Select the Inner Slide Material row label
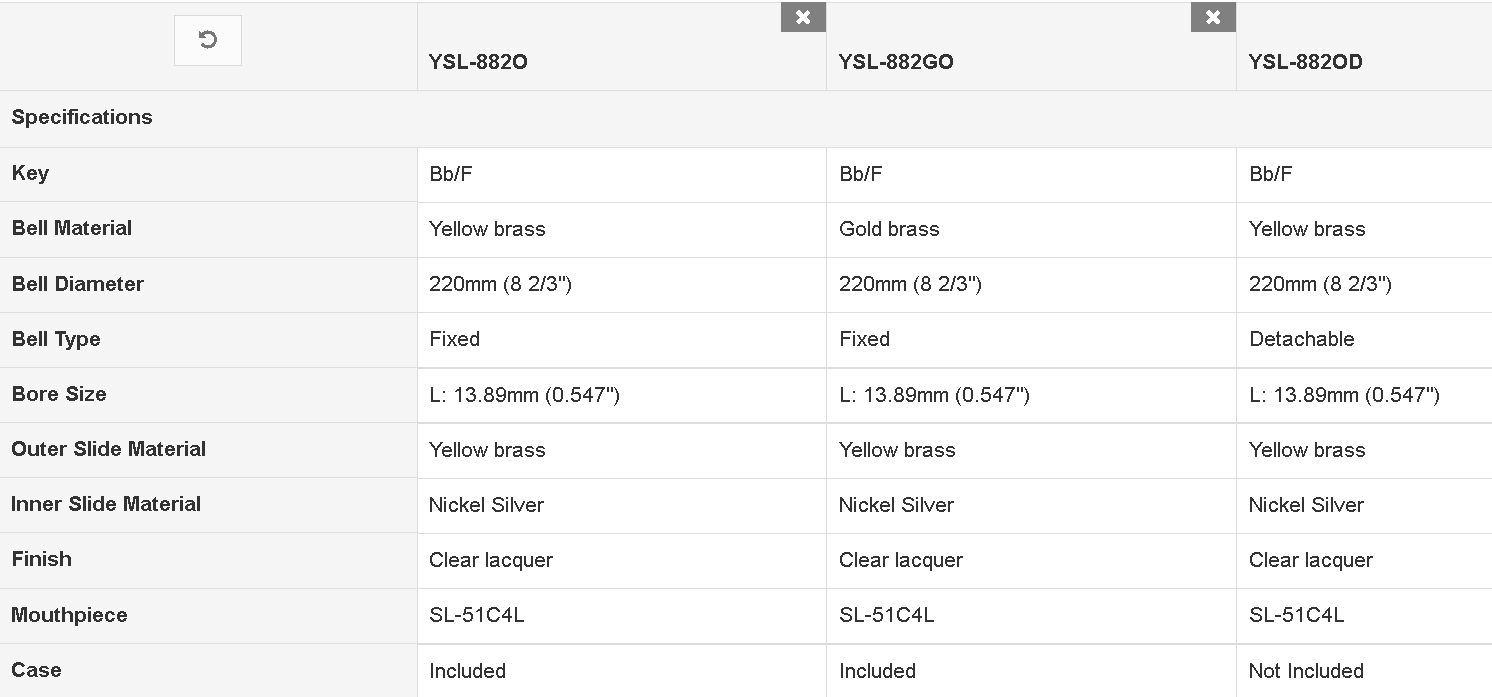This screenshot has width=1492, height=697. (106, 504)
